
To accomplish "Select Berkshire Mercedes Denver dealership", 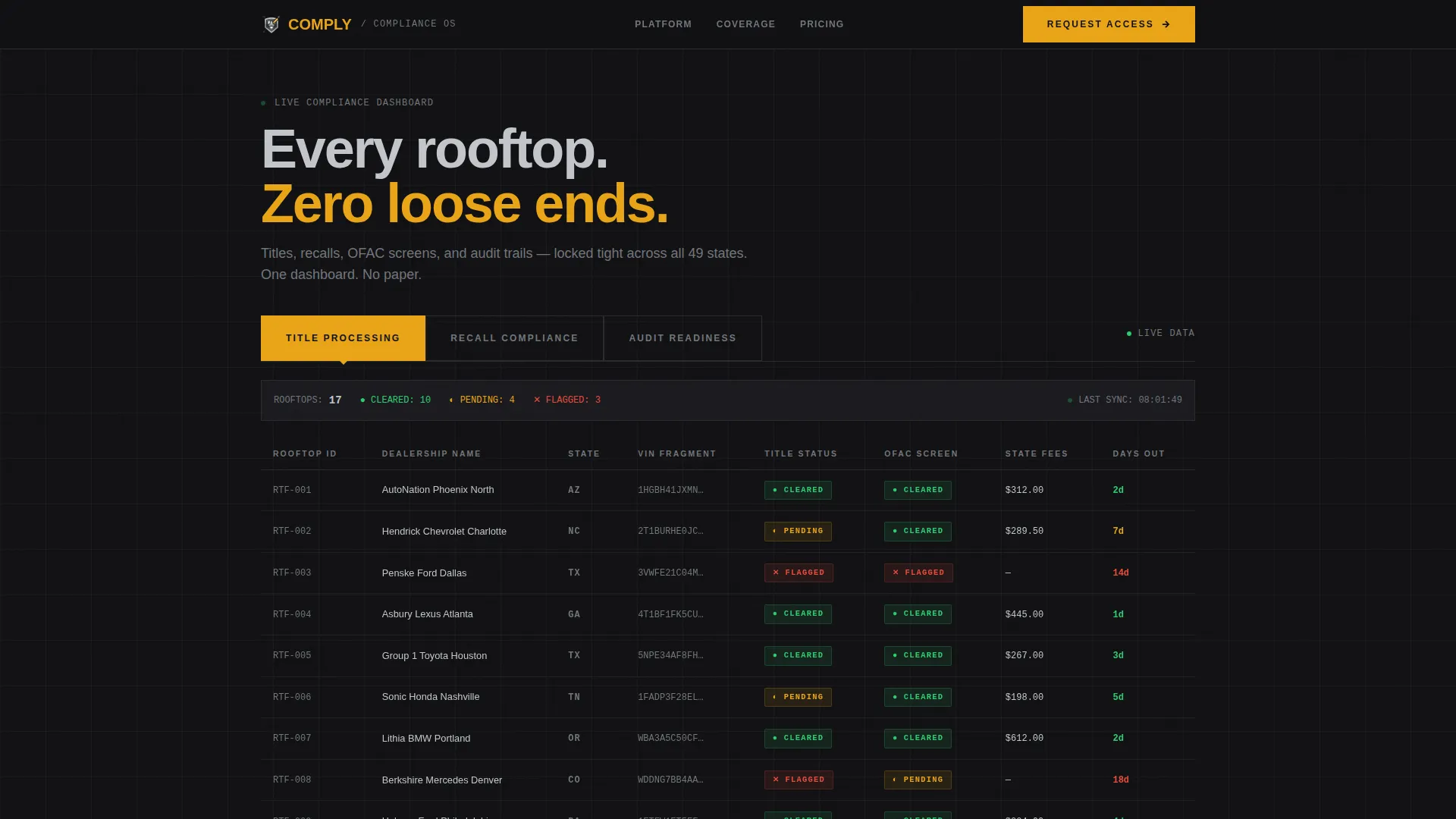I will click(x=442, y=780).
